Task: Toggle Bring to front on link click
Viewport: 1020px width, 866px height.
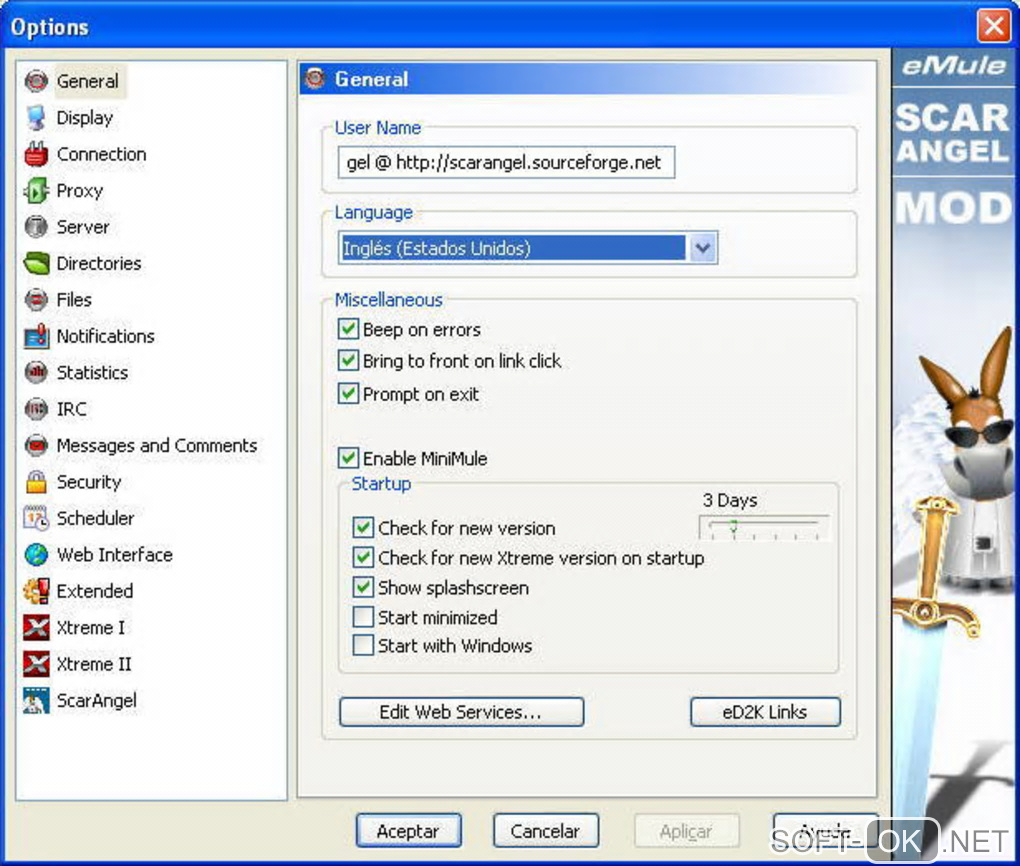Action: coord(348,360)
